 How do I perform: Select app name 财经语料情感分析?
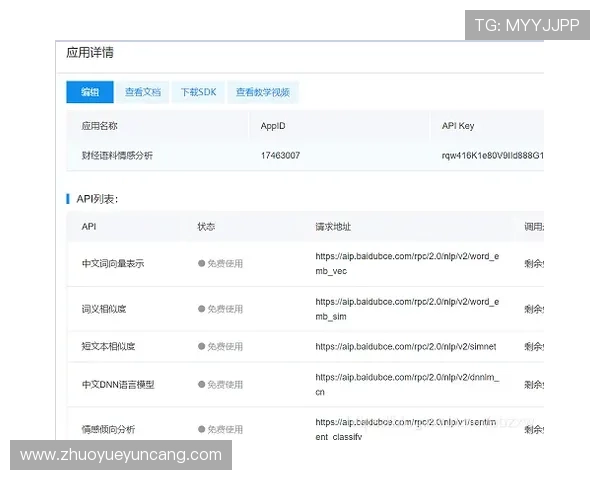pos(117,155)
